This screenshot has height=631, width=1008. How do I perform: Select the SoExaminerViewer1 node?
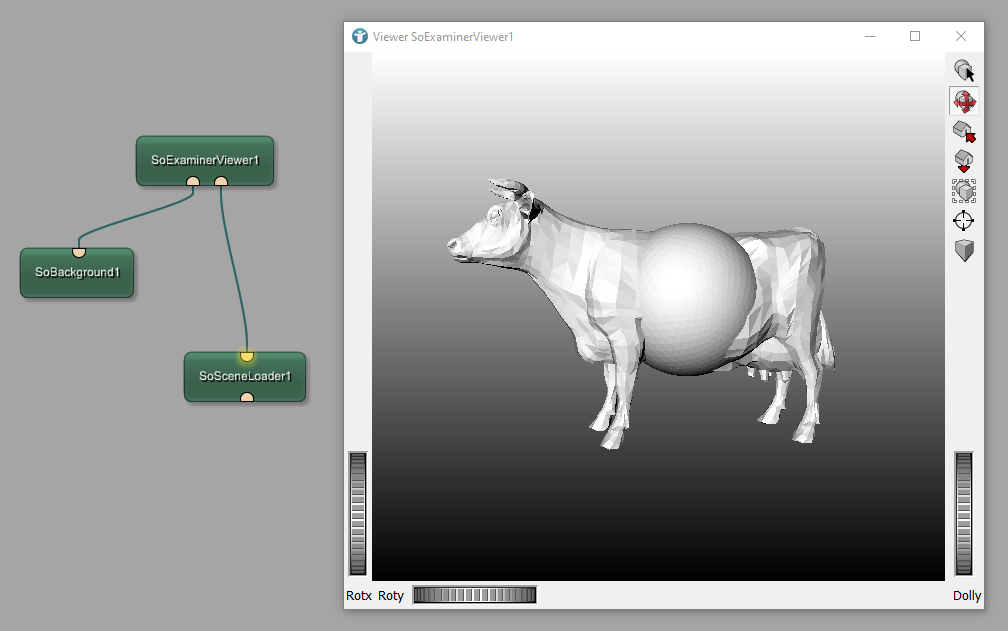point(205,159)
